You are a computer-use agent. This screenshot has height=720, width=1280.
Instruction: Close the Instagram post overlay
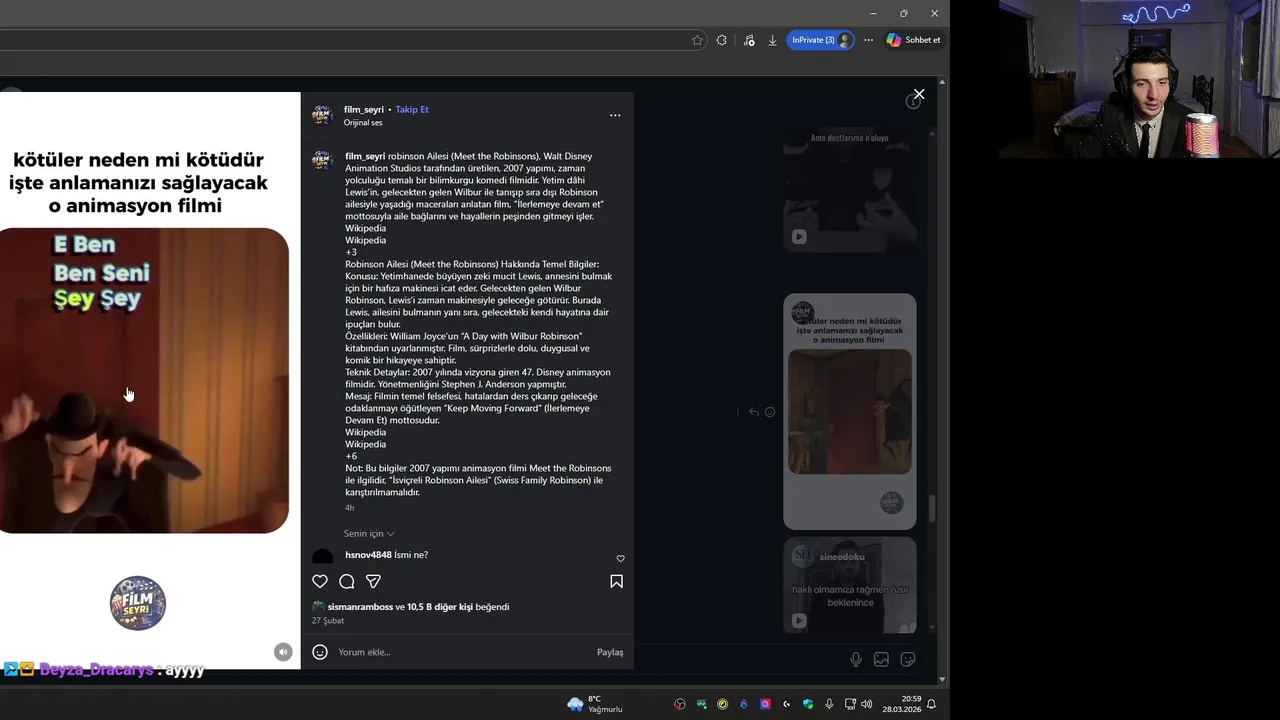(919, 94)
